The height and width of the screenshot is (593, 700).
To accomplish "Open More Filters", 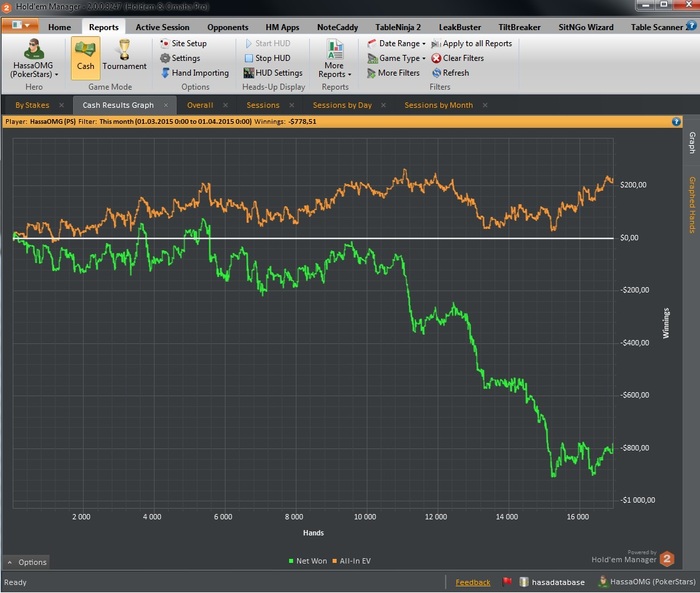I will tap(393, 73).
